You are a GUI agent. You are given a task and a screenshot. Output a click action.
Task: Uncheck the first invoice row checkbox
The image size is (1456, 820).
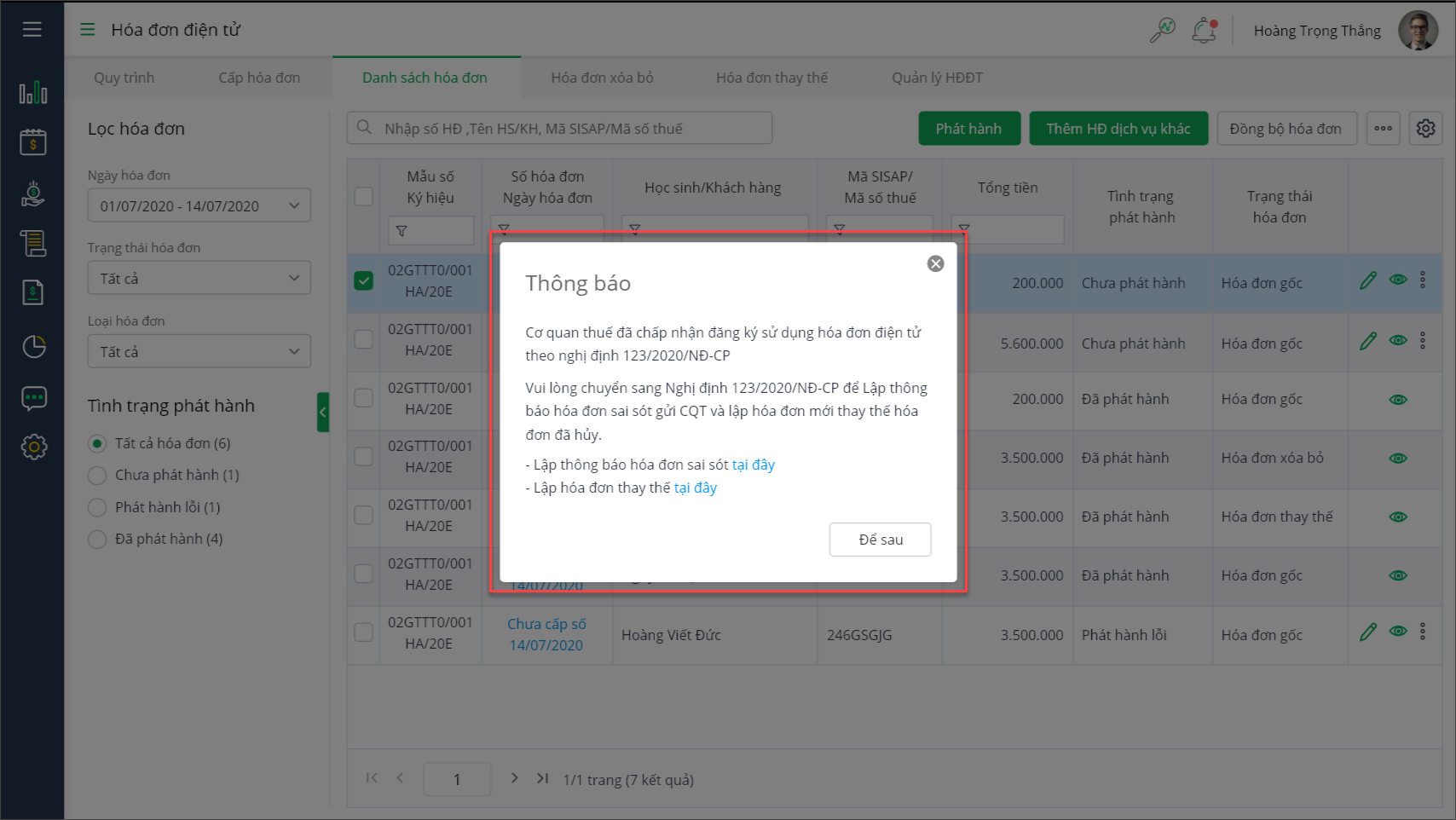(x=364, y=280)
